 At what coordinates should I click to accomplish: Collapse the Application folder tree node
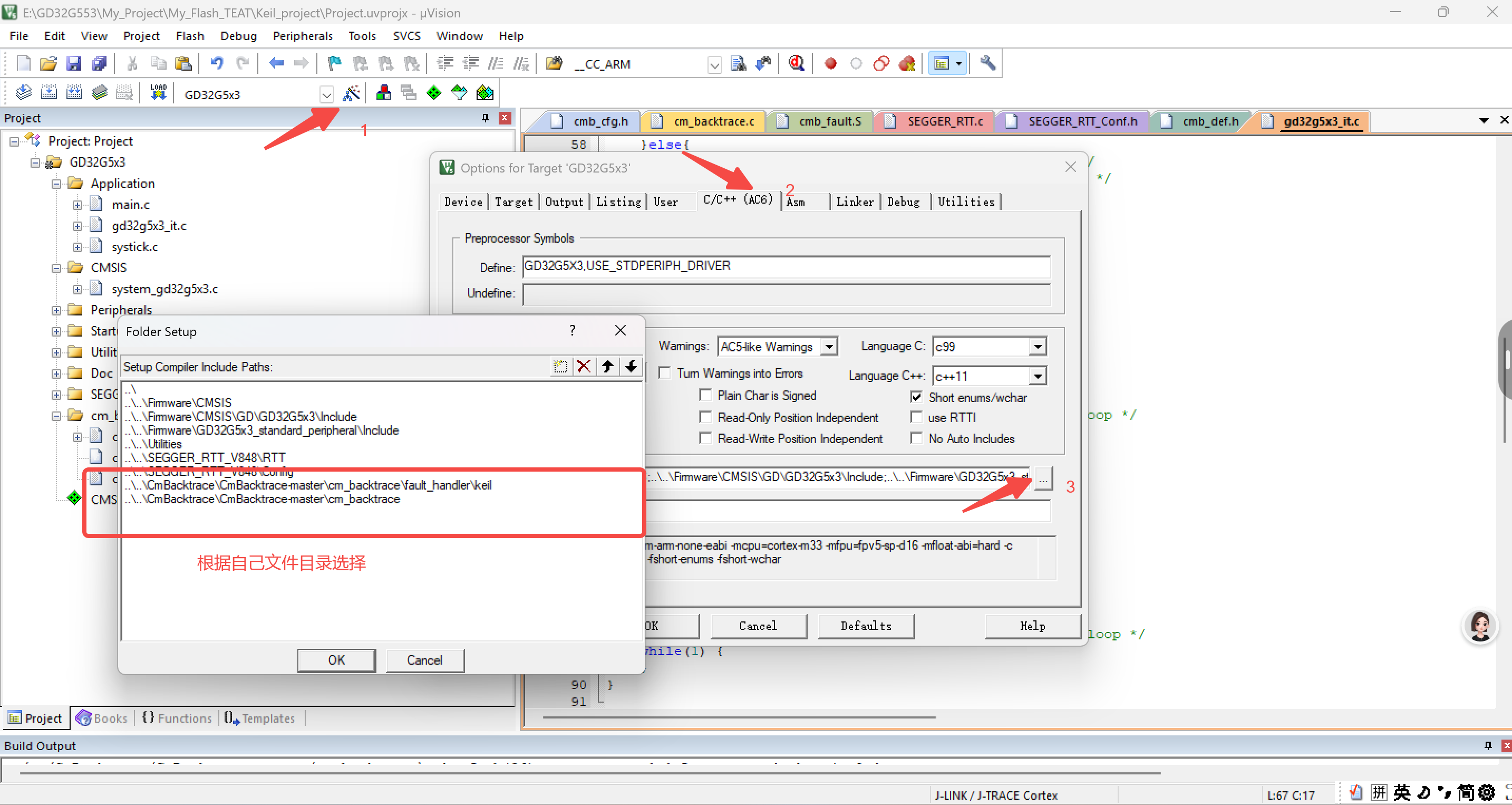pyautogui.click(x=56, y=184)
